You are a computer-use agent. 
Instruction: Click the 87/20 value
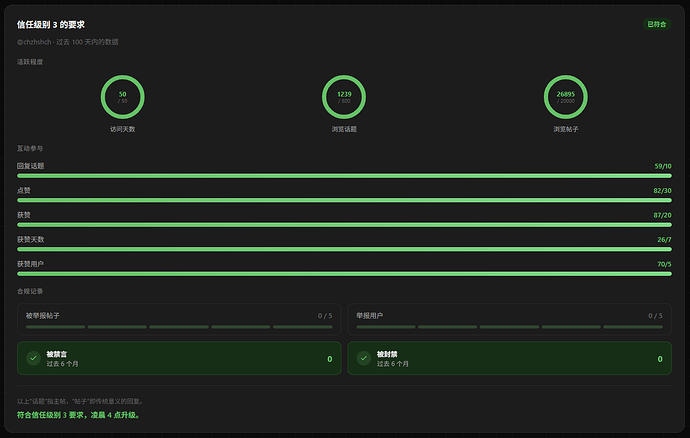coord(662,215)
